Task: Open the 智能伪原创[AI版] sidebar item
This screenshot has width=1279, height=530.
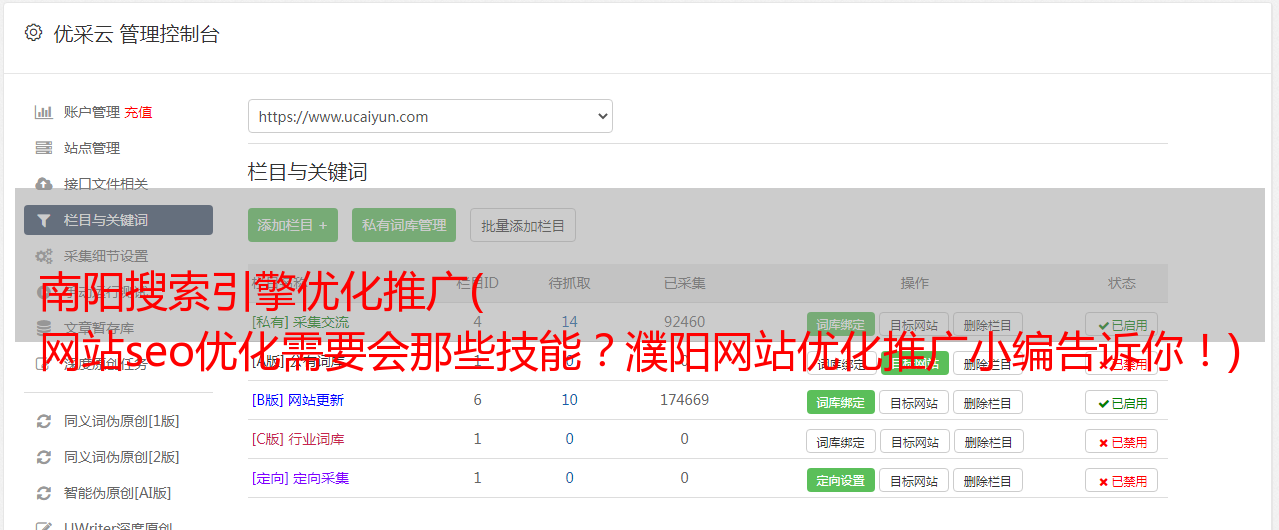Action: [118, 493]
